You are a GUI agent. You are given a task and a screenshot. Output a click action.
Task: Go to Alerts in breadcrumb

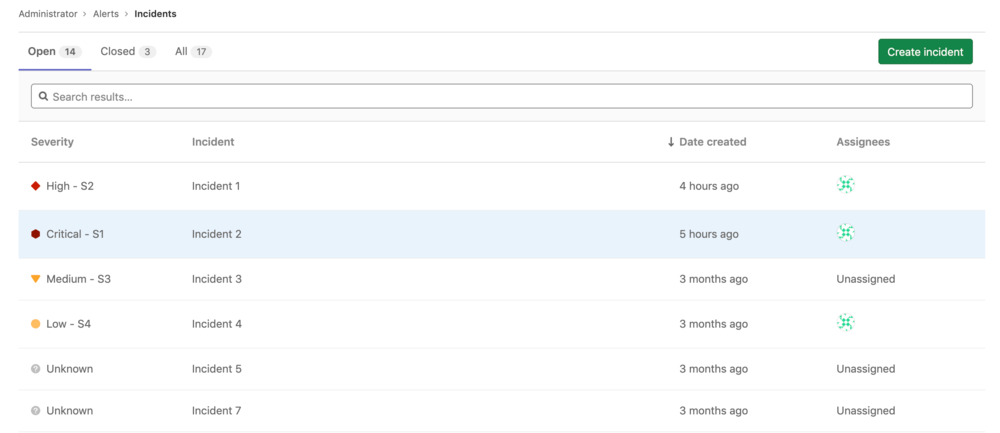[x=106, y=14]
